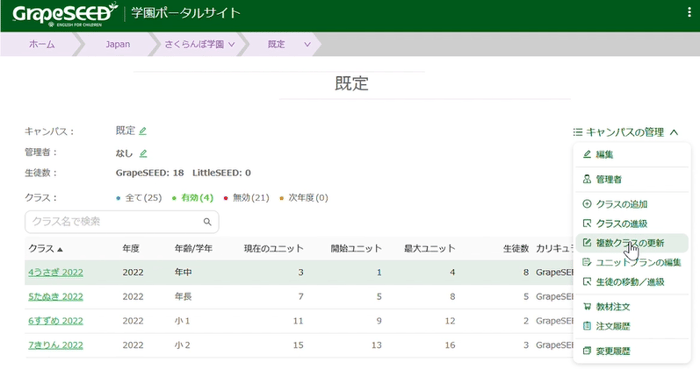
Task: Sort by class using the クラス arrow
Action: pyautogui.click(x=60, y=249)
